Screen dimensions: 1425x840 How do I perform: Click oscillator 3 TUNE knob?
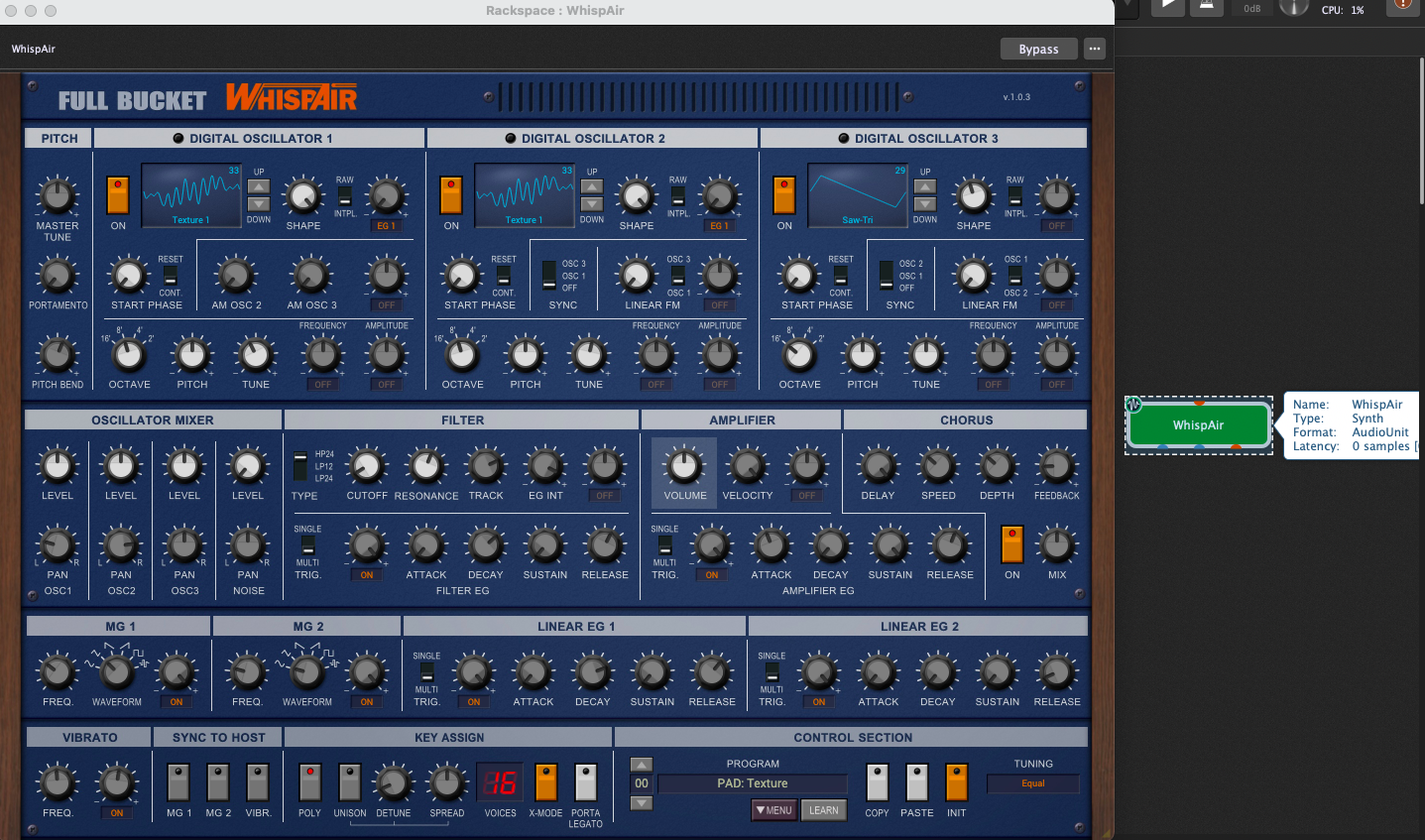tap(926, 355)
